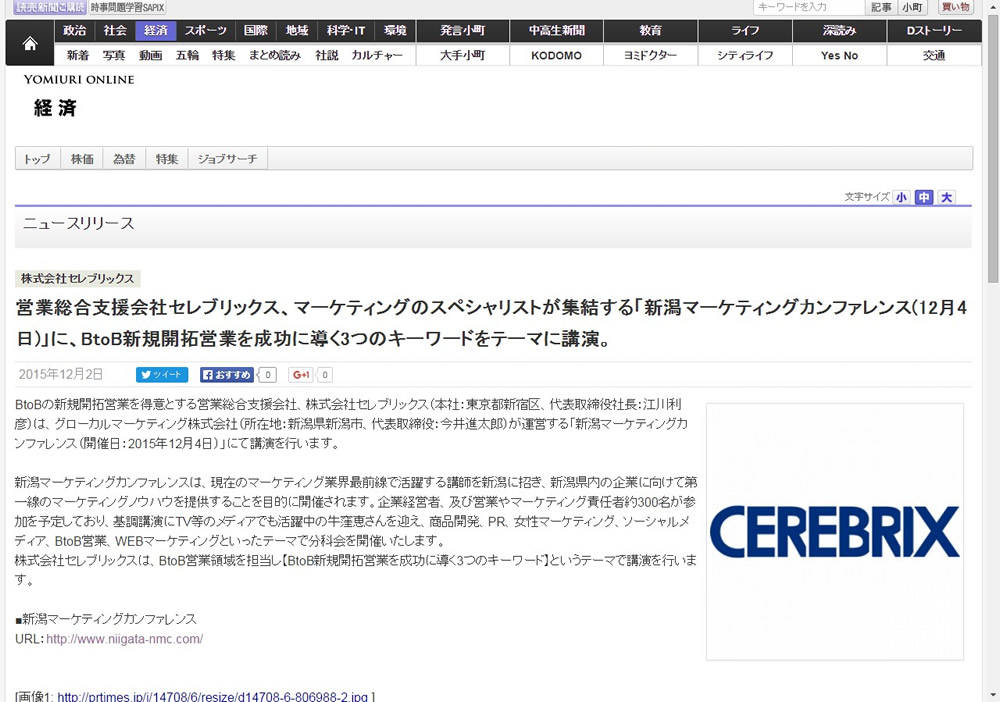
Task: Open the 科学・IT section
Action: point(346,31)
